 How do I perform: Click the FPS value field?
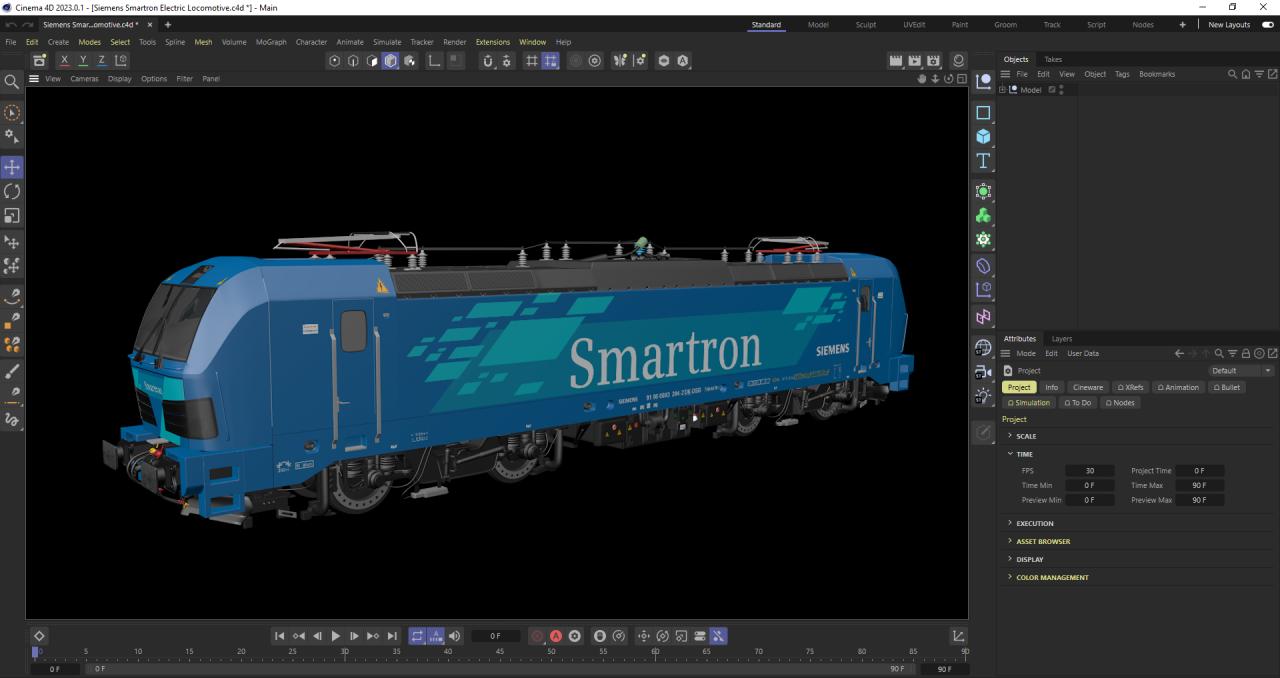(x=1089, y=470)
